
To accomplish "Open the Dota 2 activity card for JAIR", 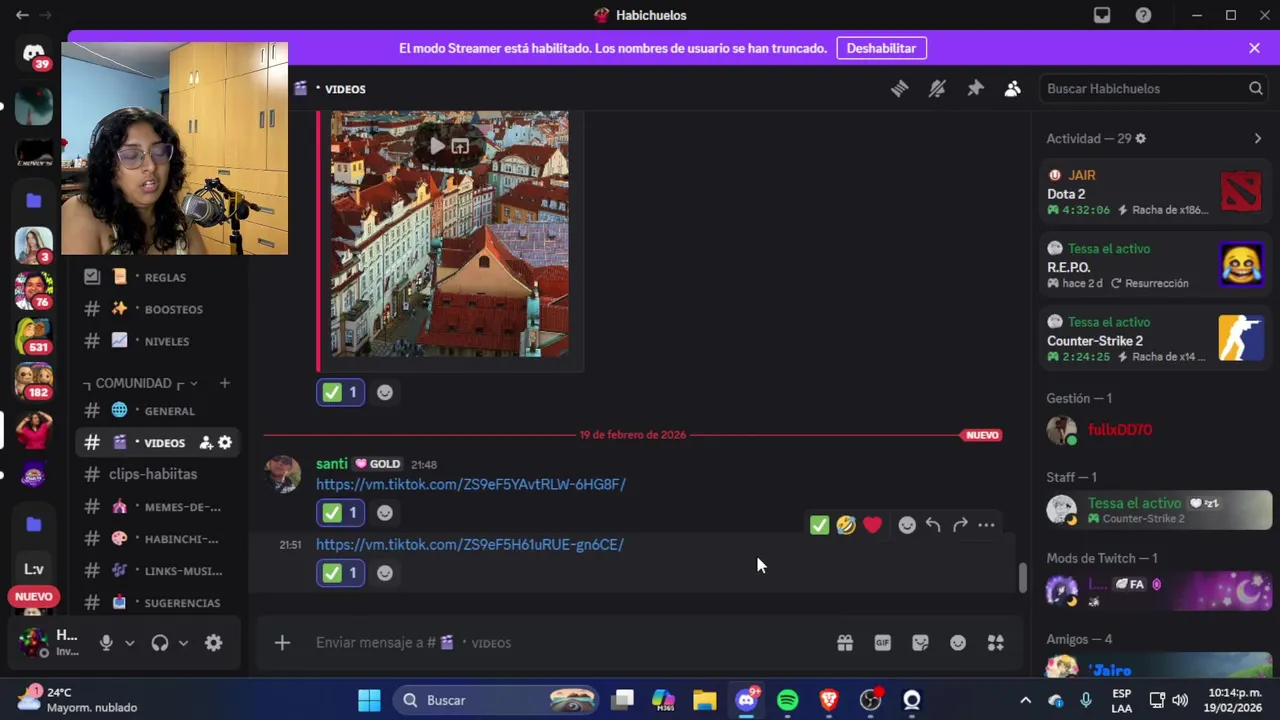I will point(1154,193).
